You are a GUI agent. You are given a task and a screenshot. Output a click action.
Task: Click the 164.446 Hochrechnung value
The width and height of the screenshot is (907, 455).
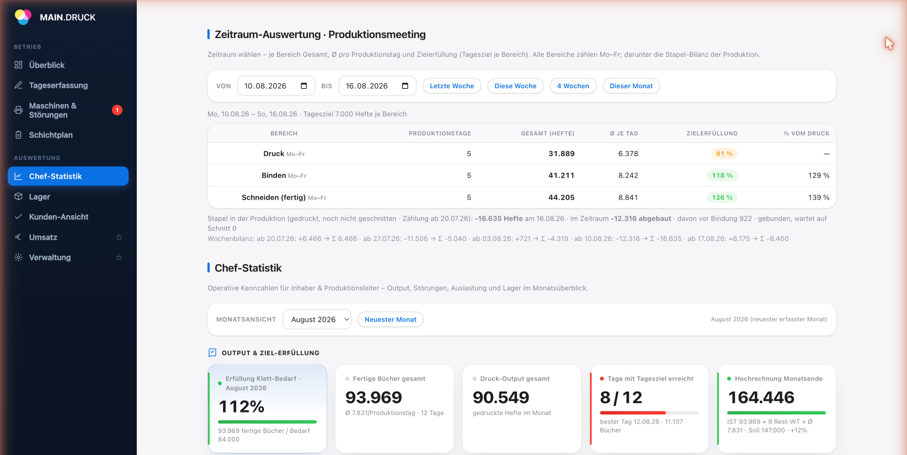click(761, 398)
